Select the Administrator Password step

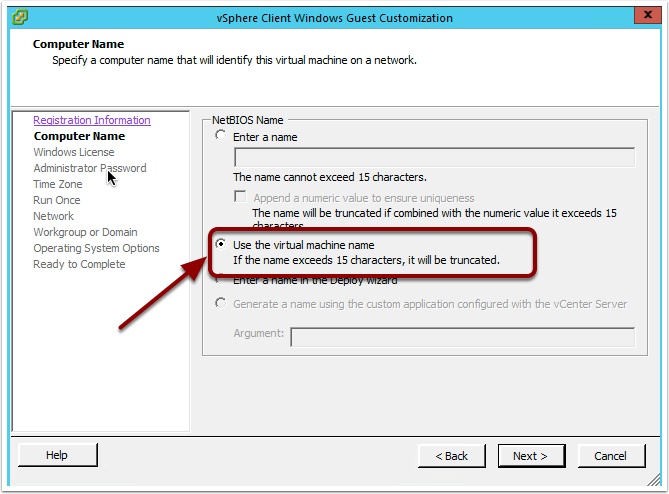(90, 168)
